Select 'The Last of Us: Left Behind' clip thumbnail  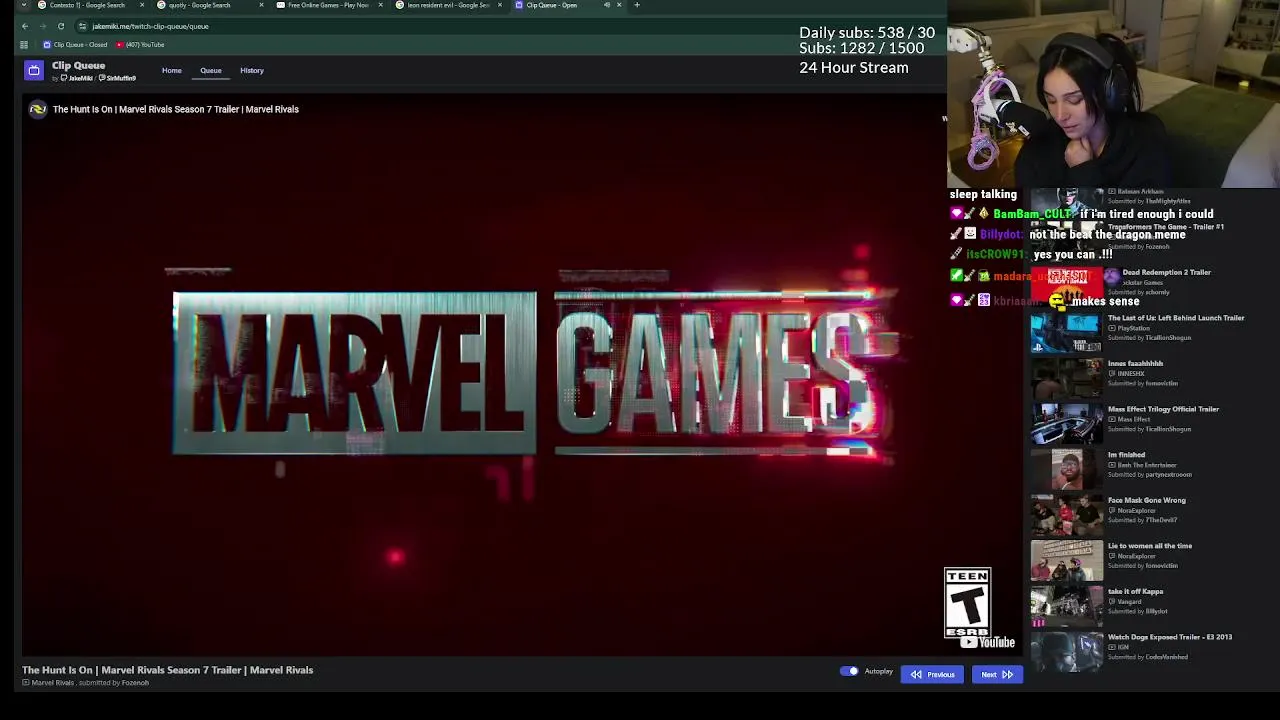[x=1067, y=332]
